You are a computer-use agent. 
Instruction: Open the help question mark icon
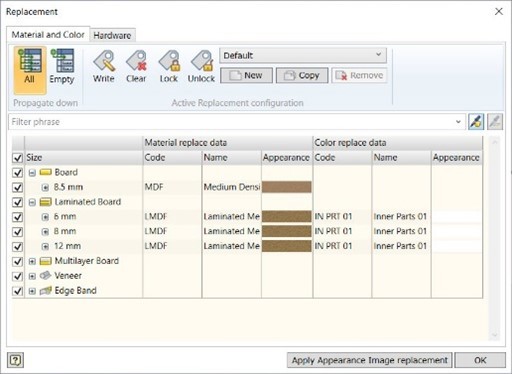(15, 360)
